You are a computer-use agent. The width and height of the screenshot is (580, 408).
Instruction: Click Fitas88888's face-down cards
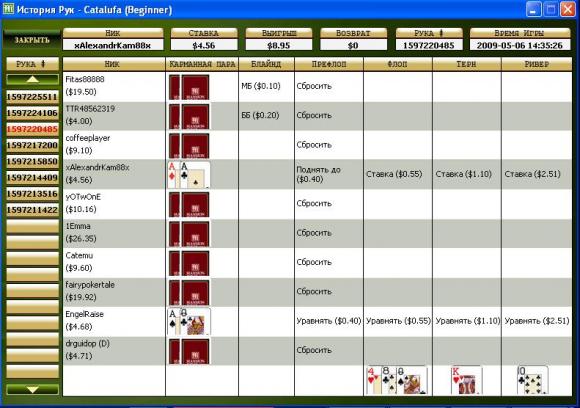pyautogui.click(x=189, y=87)
